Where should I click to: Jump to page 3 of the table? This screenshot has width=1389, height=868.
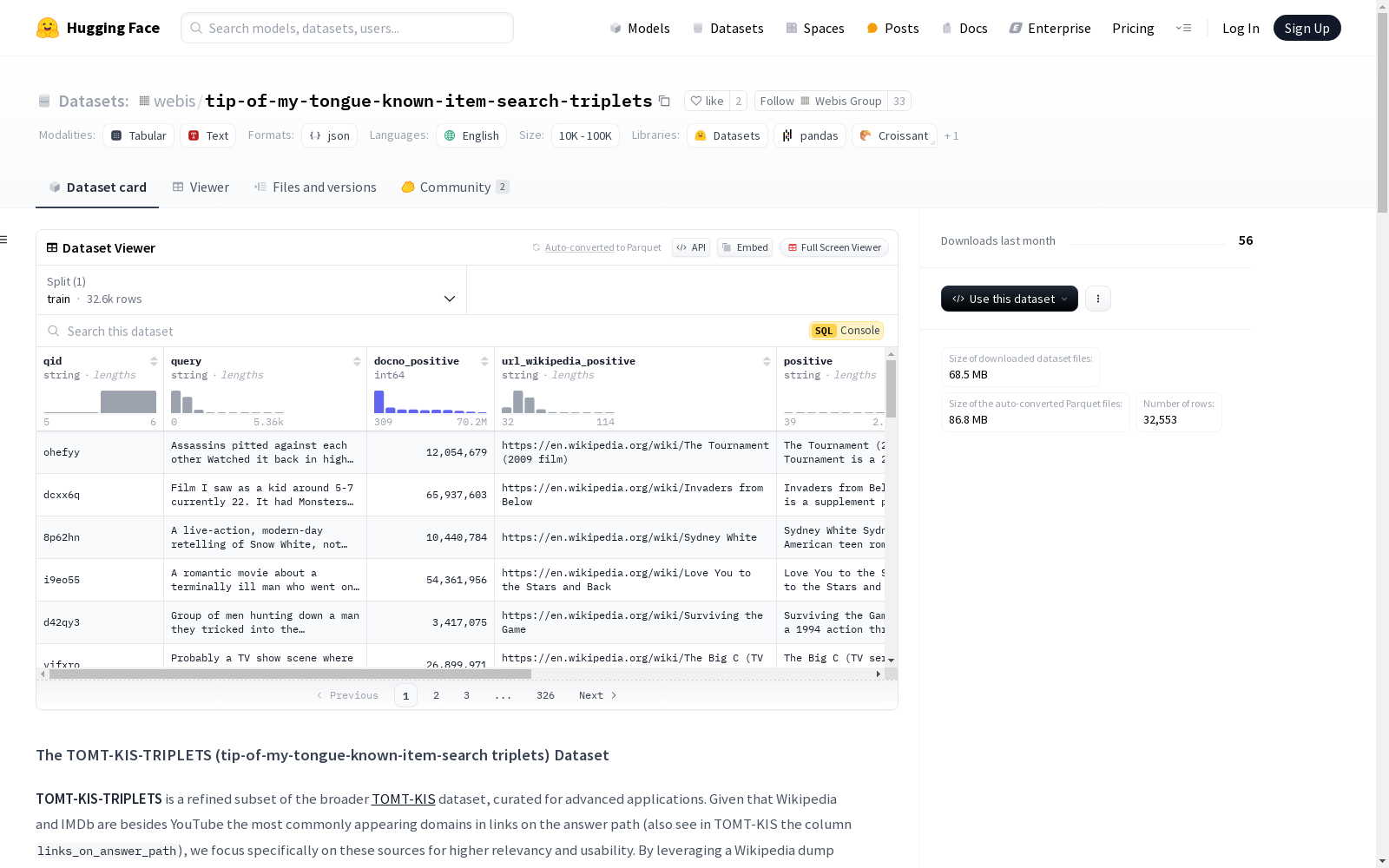(466, 695)
